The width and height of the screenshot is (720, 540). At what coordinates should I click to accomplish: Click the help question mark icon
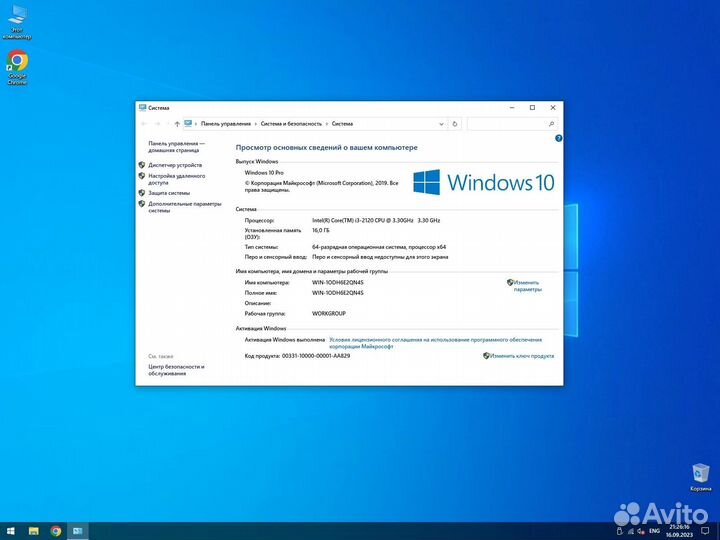pyautogui.click(x=558, y=138)
